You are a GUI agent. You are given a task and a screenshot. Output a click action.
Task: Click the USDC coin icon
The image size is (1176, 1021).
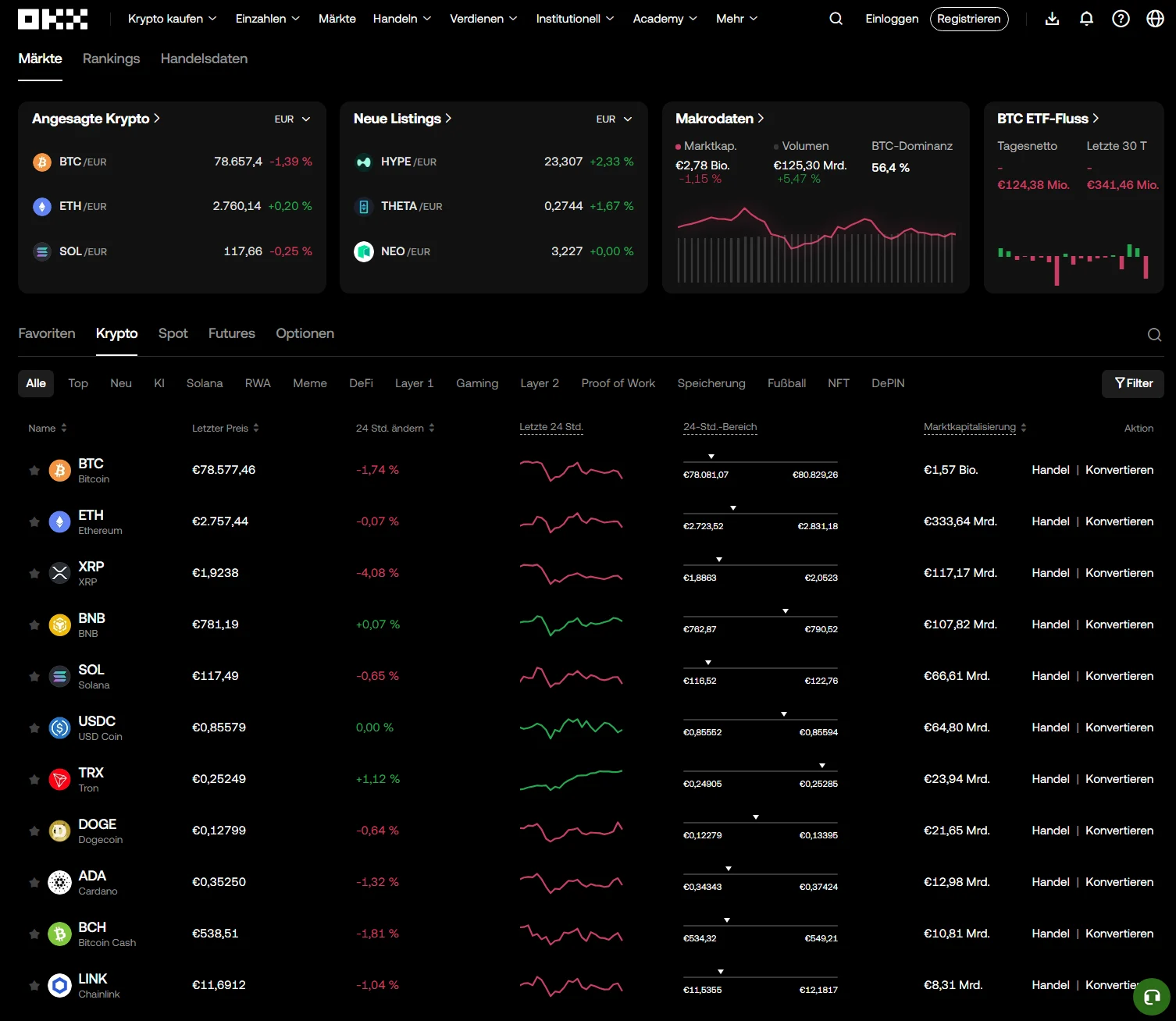pos(60,728)
